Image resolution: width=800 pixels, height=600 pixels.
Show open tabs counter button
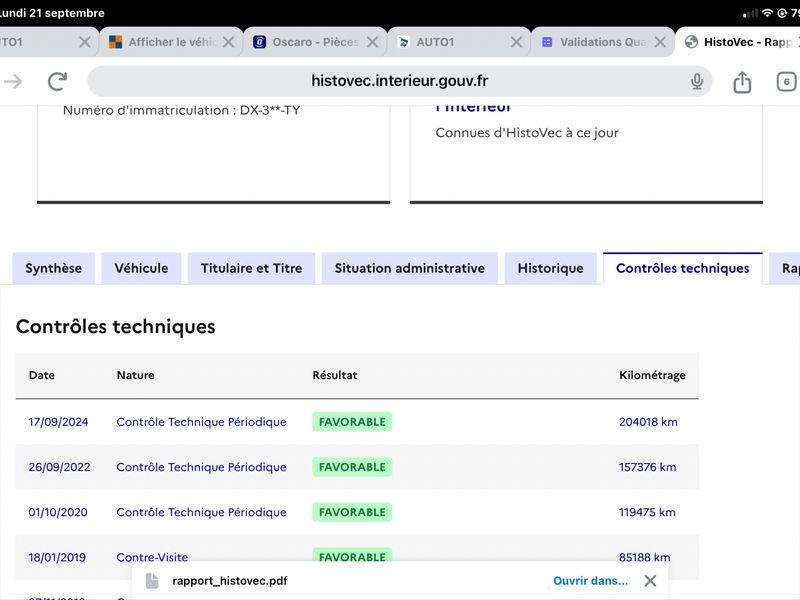(786, 82)
